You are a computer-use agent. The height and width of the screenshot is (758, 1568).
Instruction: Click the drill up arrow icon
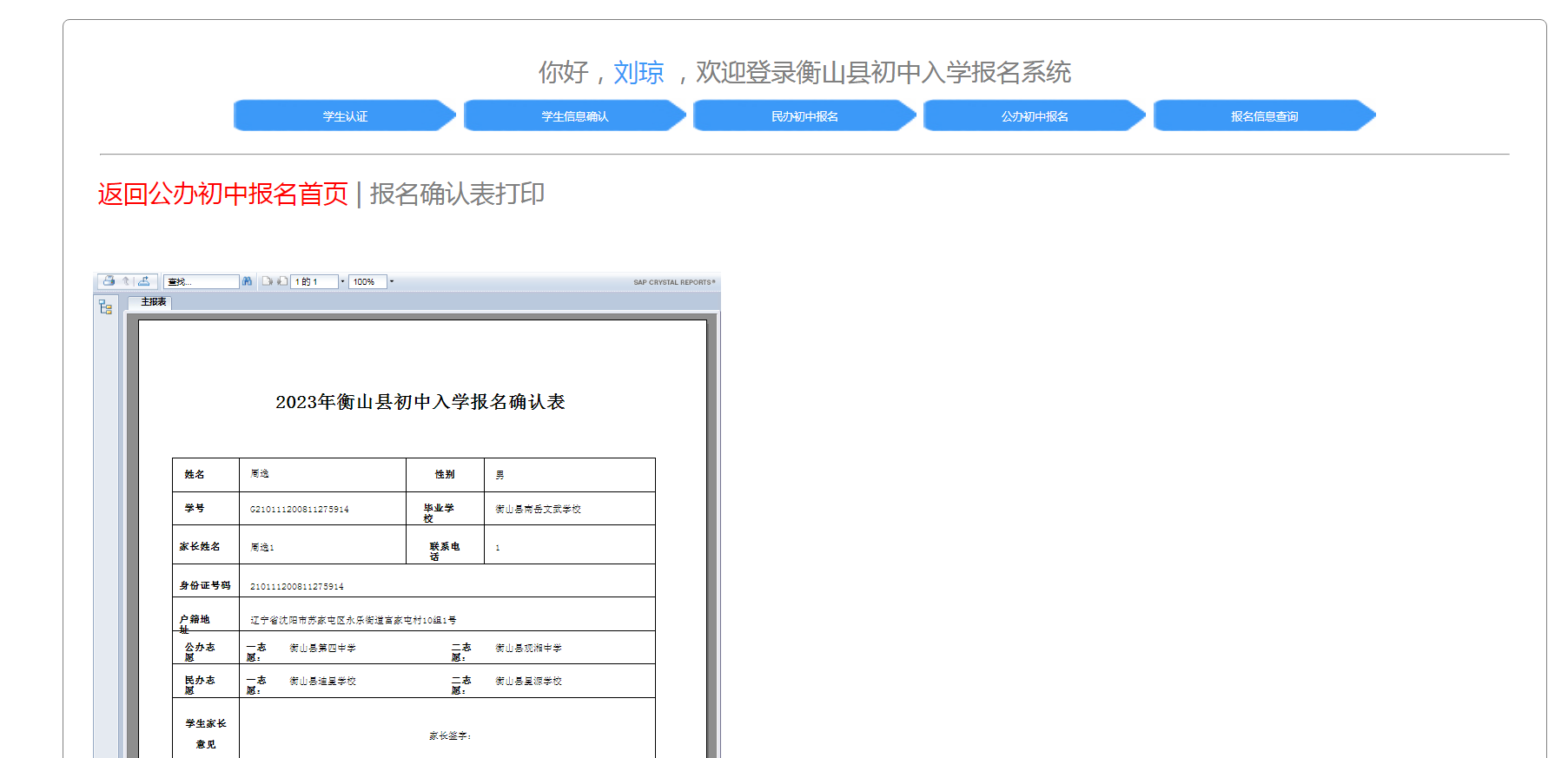click(x=126, y=281)
